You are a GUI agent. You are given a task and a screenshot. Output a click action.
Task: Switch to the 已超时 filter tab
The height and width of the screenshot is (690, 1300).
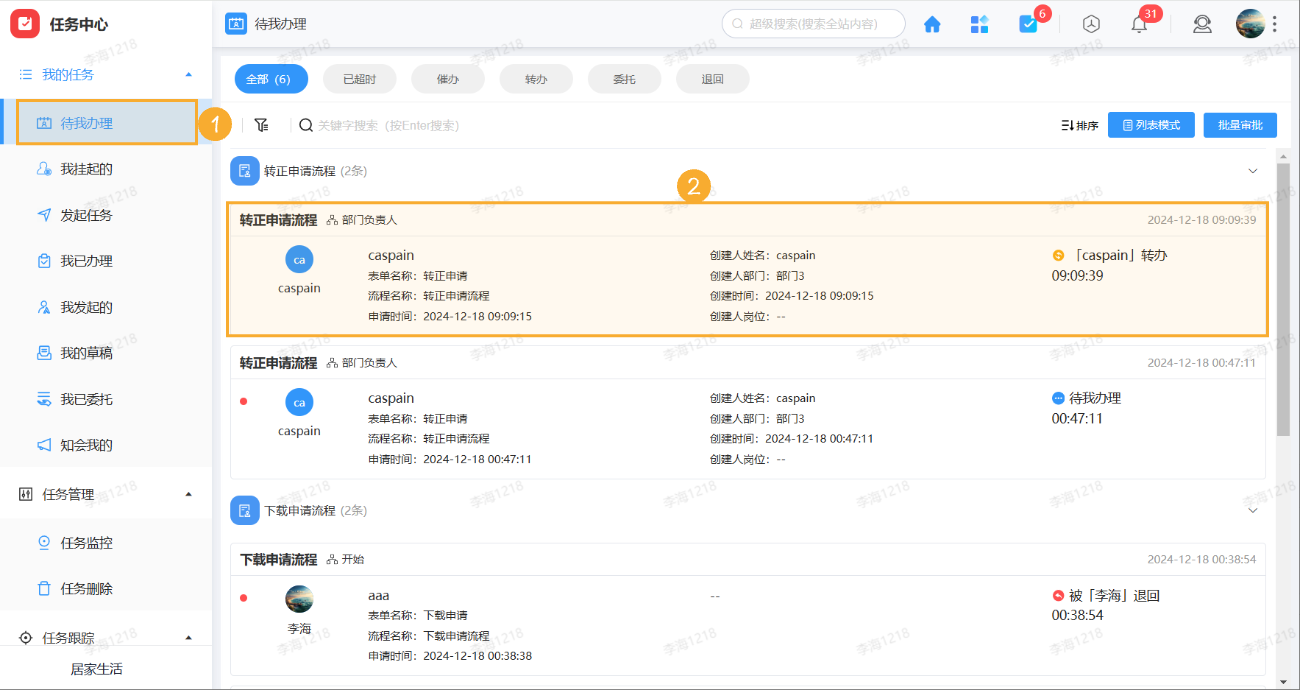pyautogui.click(x=360, y=78)
